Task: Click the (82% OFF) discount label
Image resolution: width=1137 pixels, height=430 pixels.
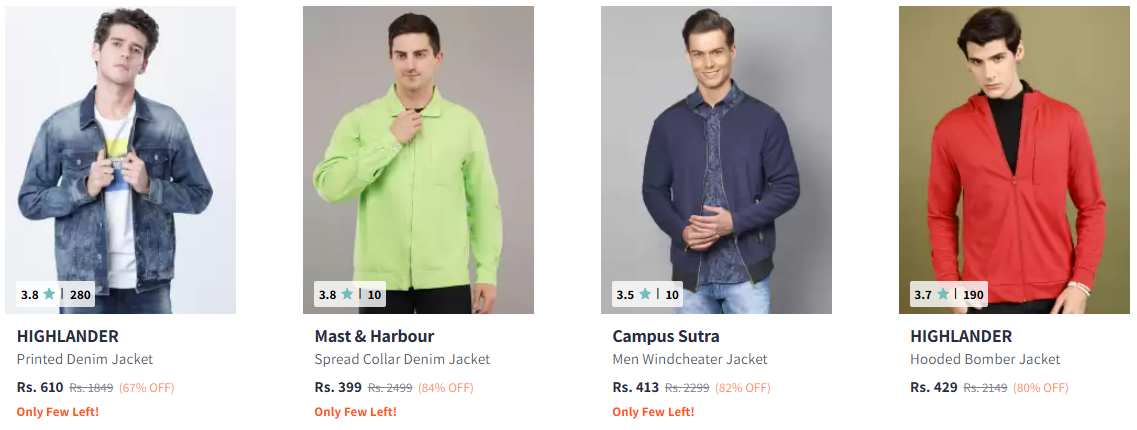Action: tap(743, 388)
